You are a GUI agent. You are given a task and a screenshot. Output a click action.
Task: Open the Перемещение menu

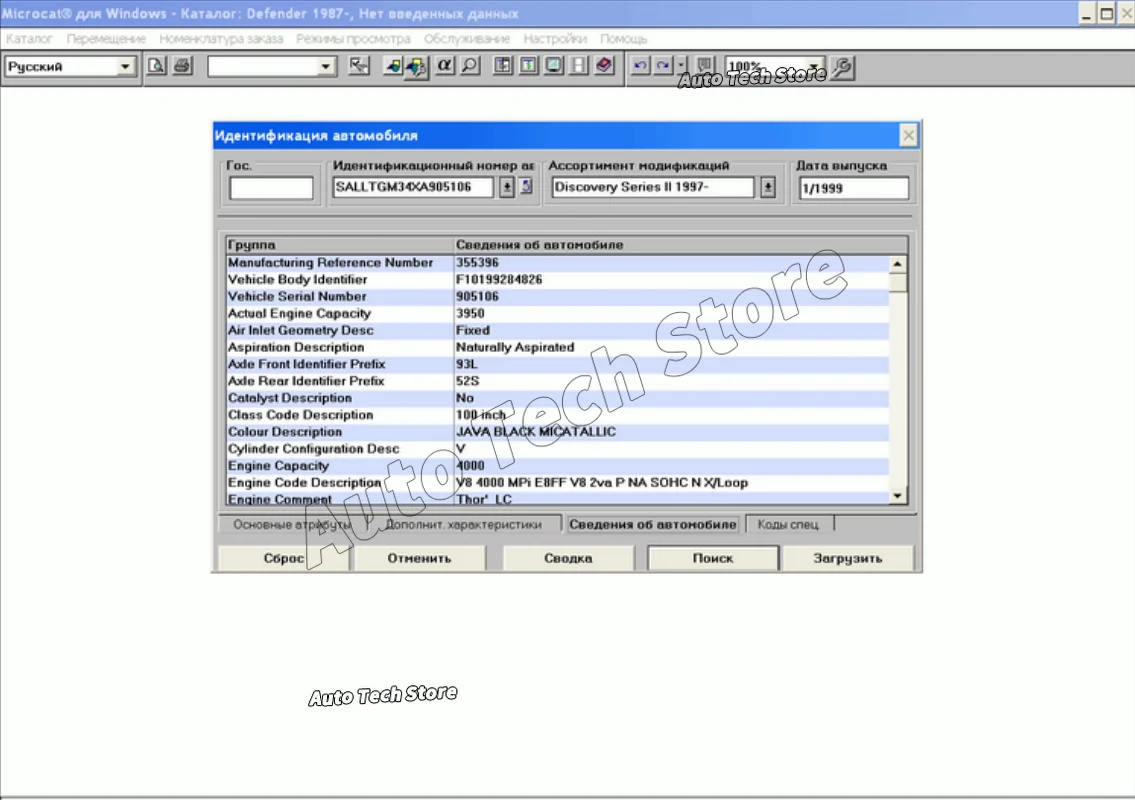(x=106, y=38)
